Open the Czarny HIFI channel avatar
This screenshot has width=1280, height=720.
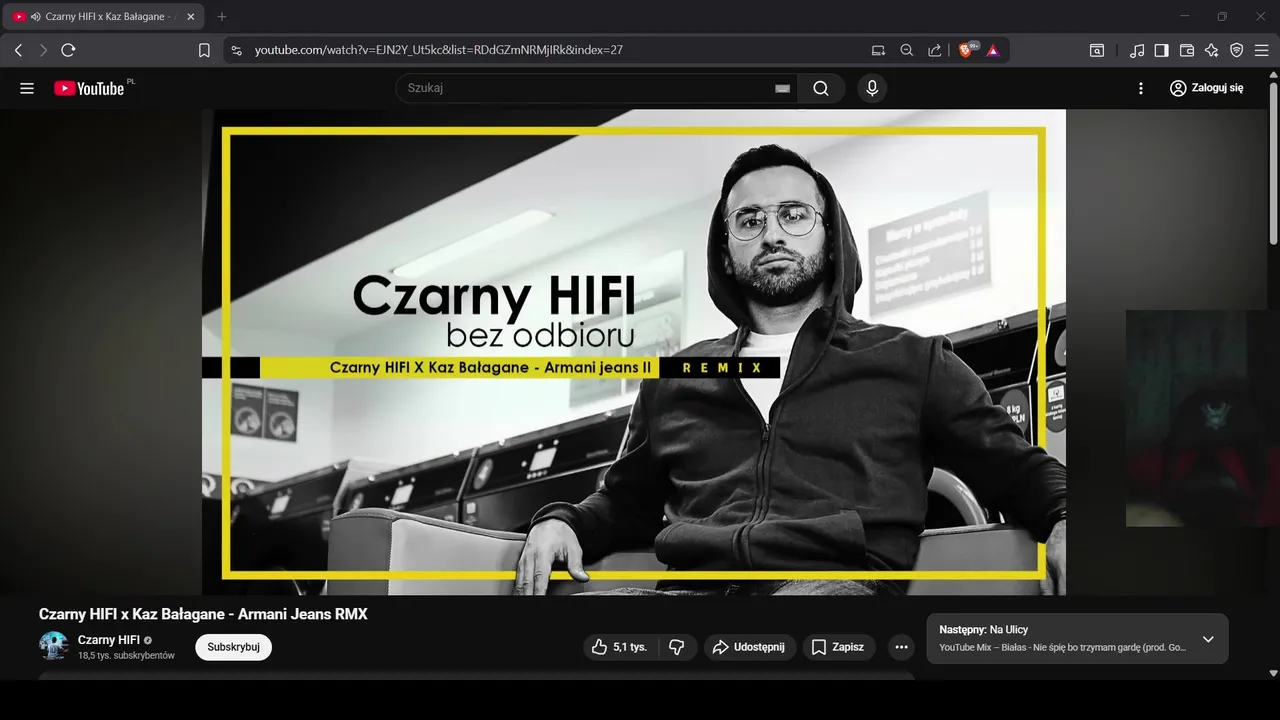(54, 646)
